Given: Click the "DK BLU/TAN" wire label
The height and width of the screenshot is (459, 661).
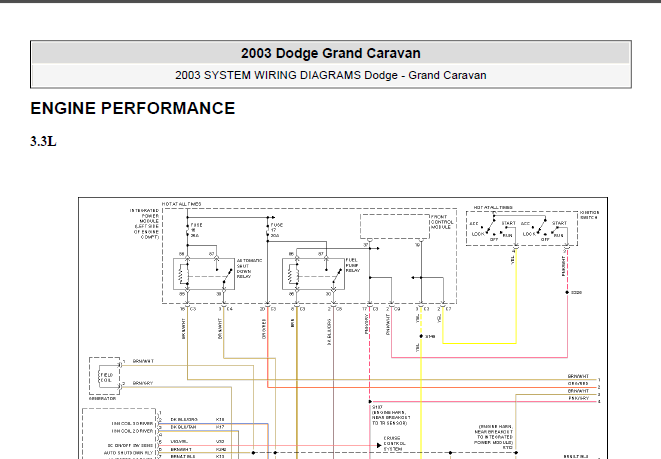Looking at the screenshot, I should 183,427.
